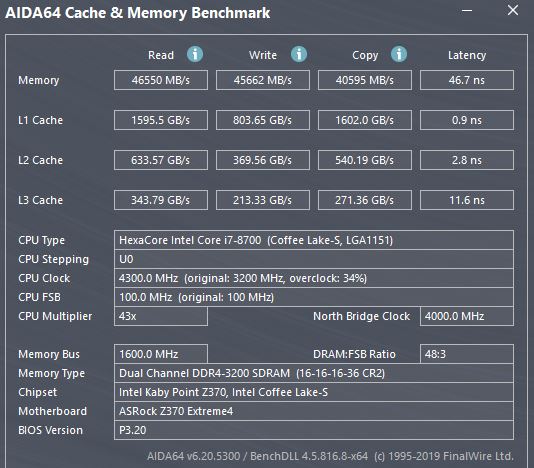Select the Memory Write 45662 MB/s field
Viewport: 534px width, 468px height.
263,80
